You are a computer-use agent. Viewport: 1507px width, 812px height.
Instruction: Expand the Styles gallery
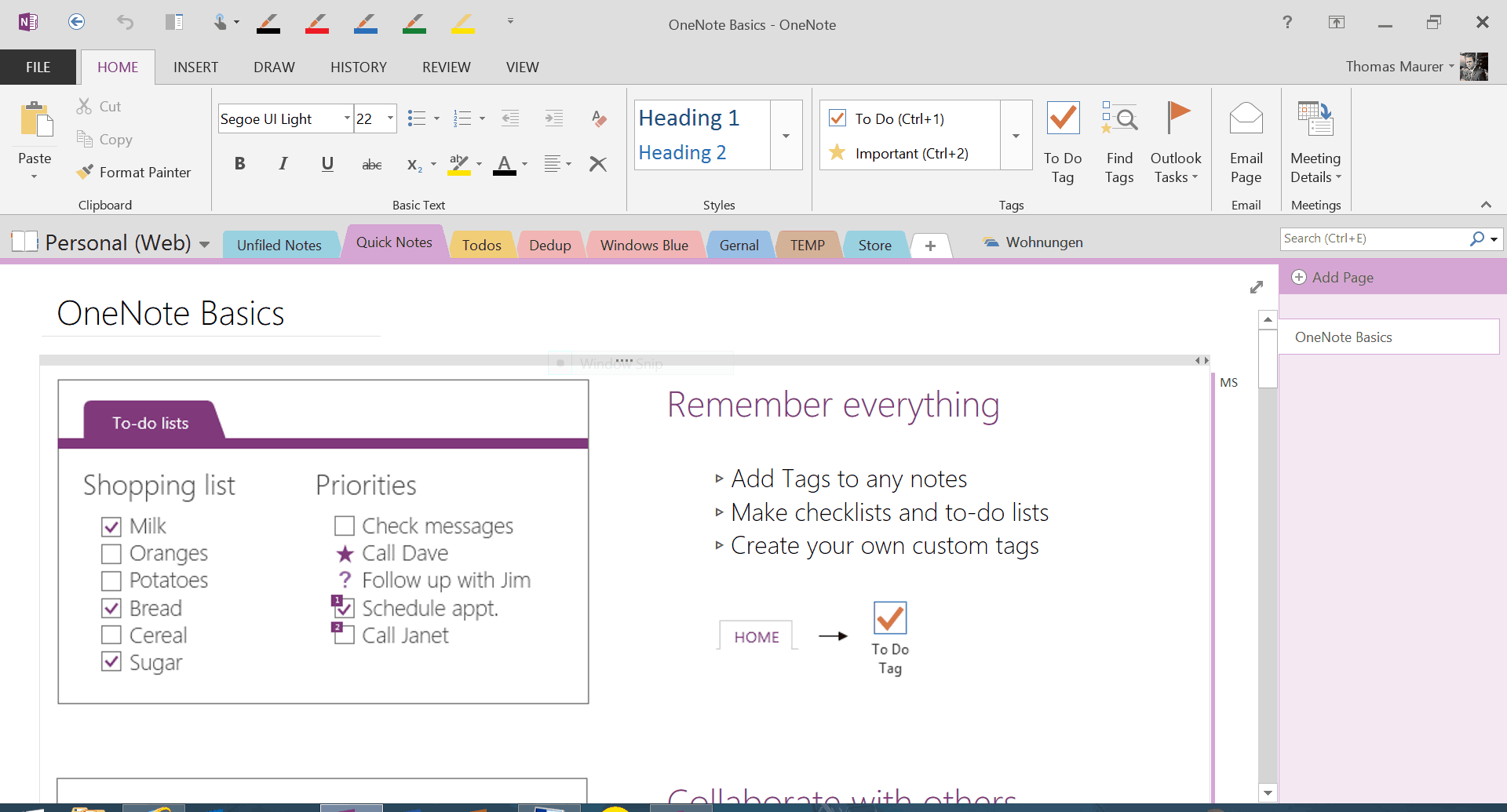[786, 135]
